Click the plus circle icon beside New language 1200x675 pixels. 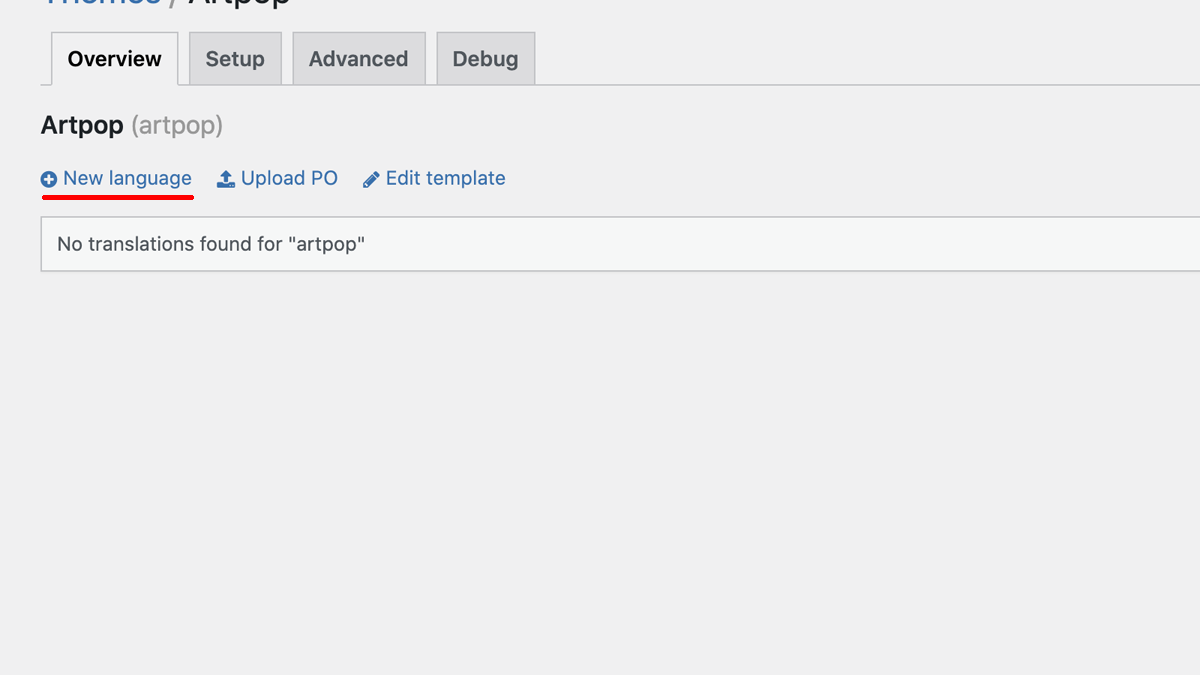(x=49, y=180)
